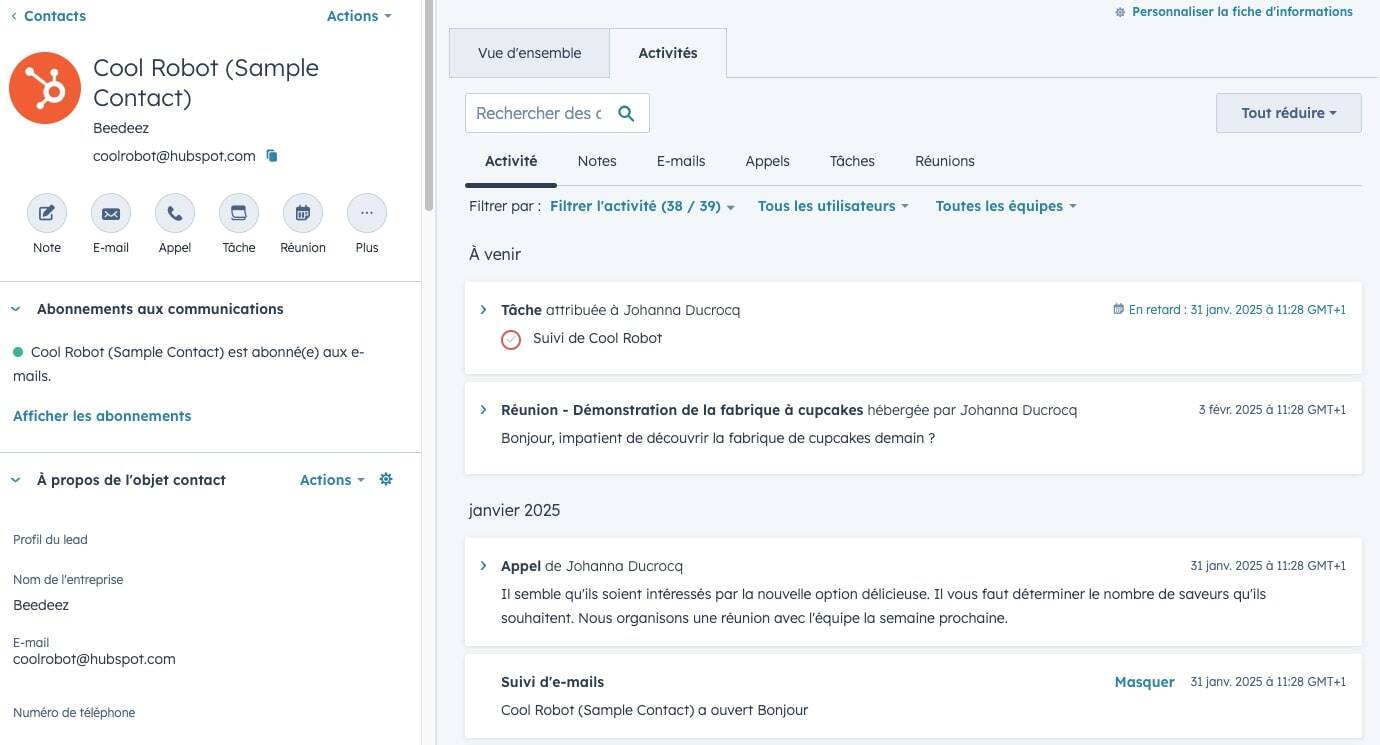Click En retard 31 janv. 2025 date

pos(1237,310)
